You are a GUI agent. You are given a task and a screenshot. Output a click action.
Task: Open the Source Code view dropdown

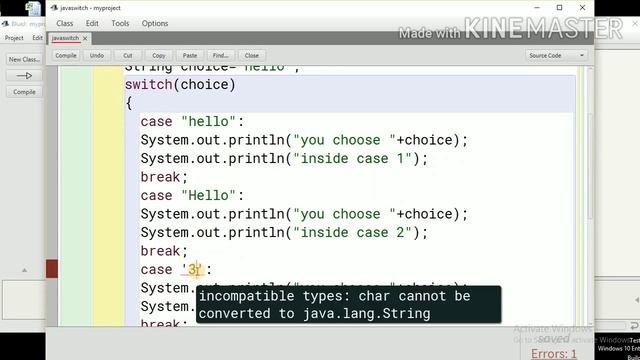[556, 56]
